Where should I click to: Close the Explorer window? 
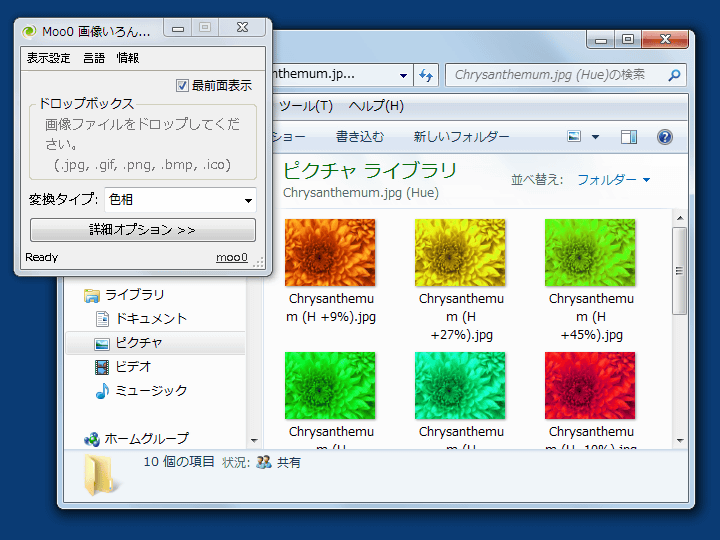point(665,39)
